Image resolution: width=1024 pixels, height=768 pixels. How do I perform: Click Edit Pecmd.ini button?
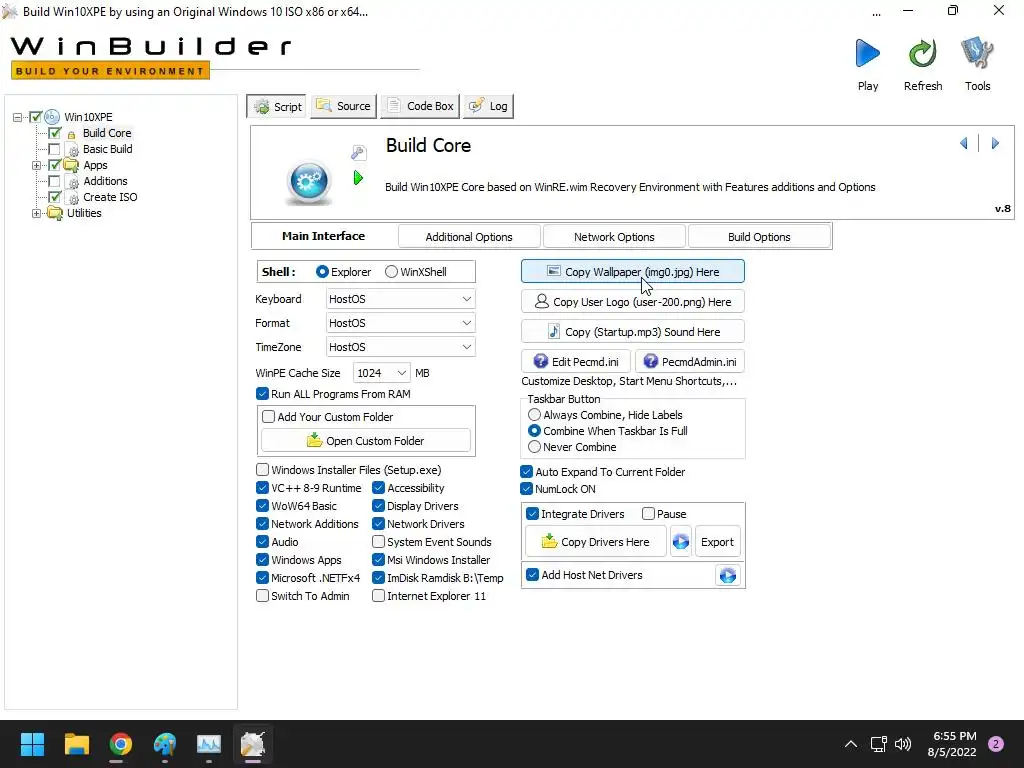click(x=576, y=362)
